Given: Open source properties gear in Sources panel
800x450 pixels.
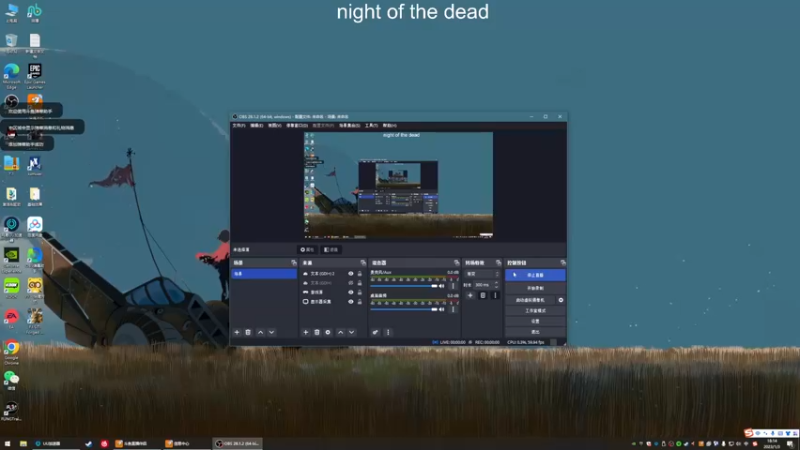Looking at the screenshot, I should (328, 332).
